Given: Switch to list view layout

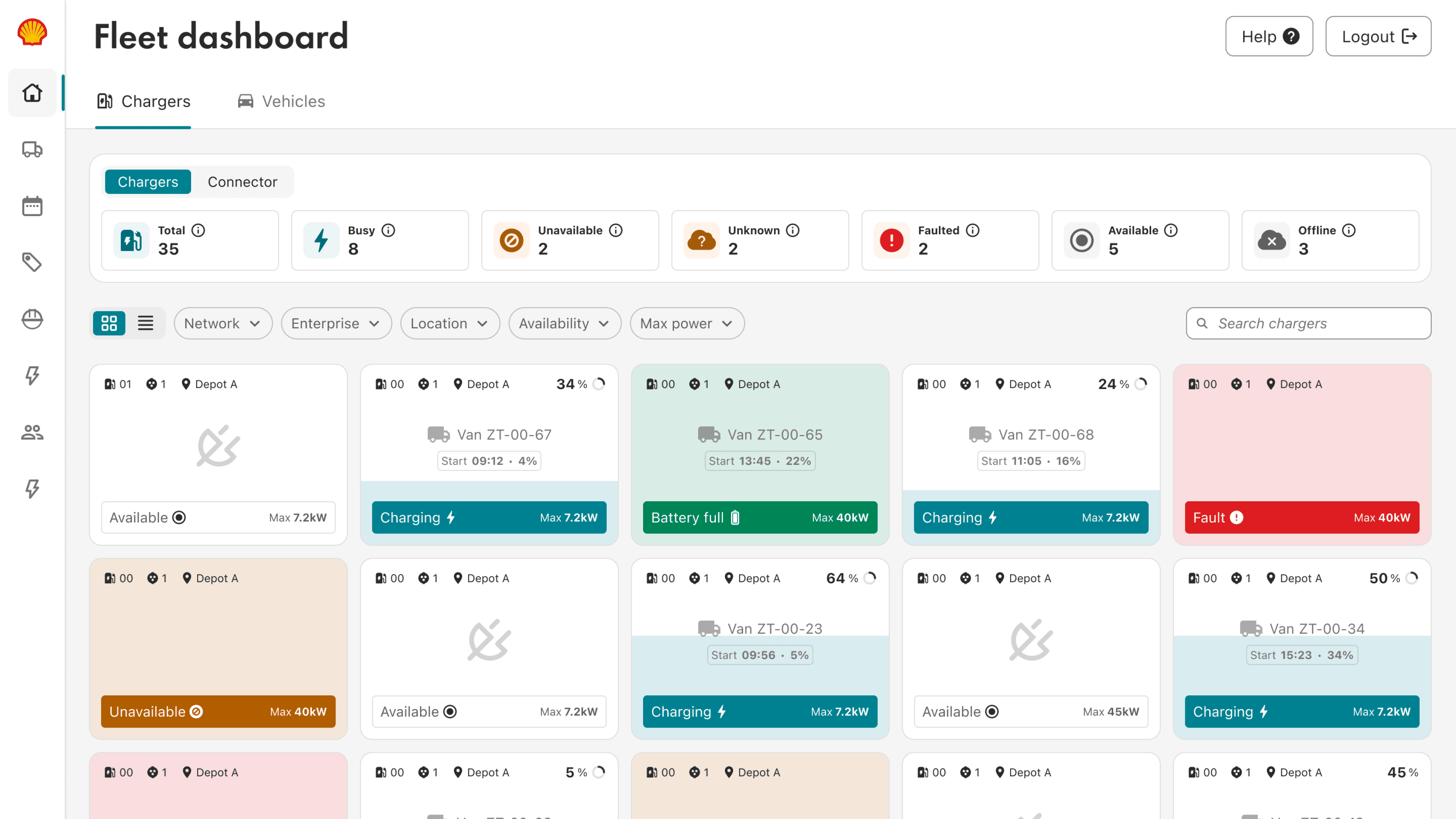Looking at the screenshot, I should point(145,323).
